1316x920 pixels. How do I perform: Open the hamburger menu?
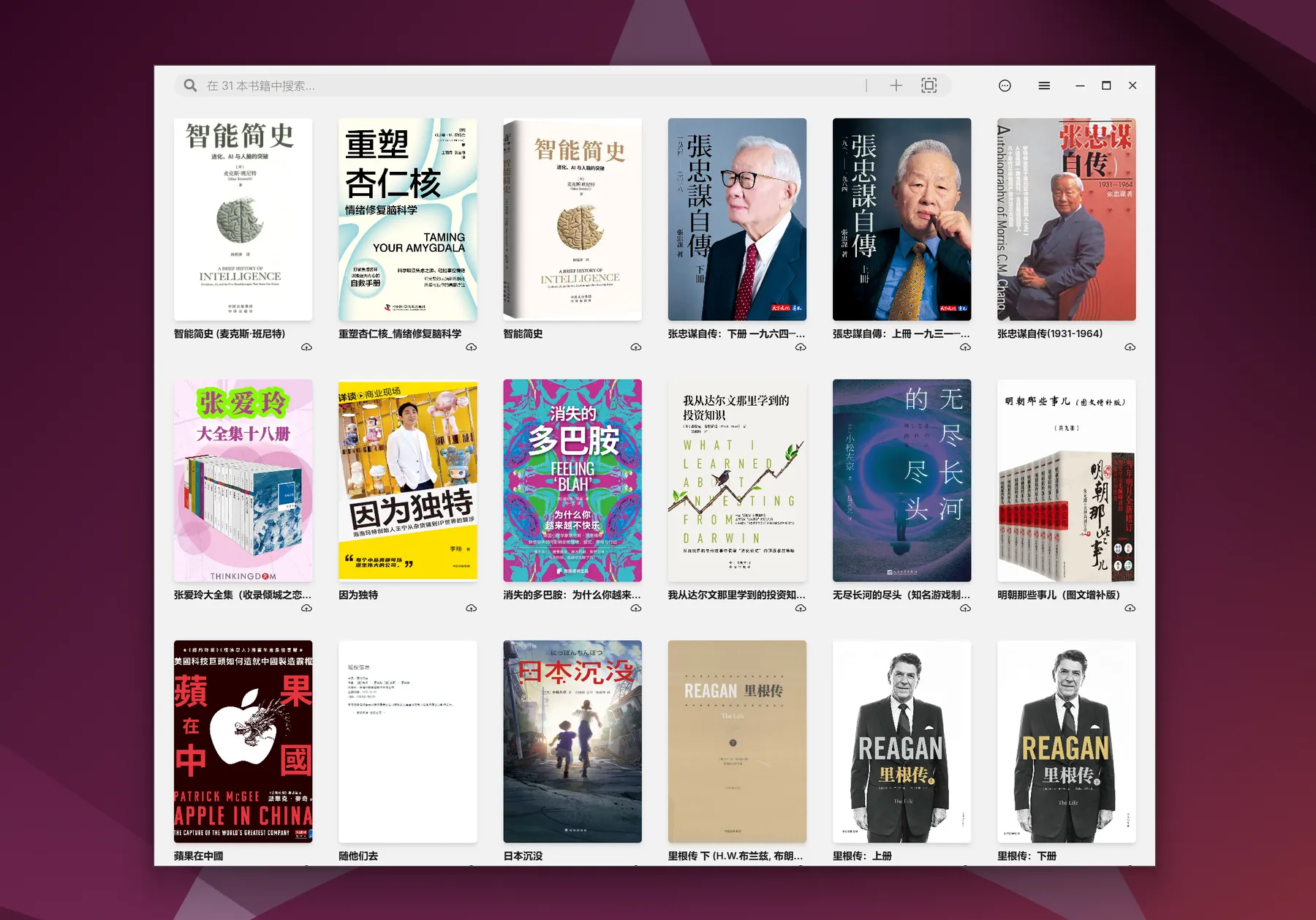(1044, 86)
